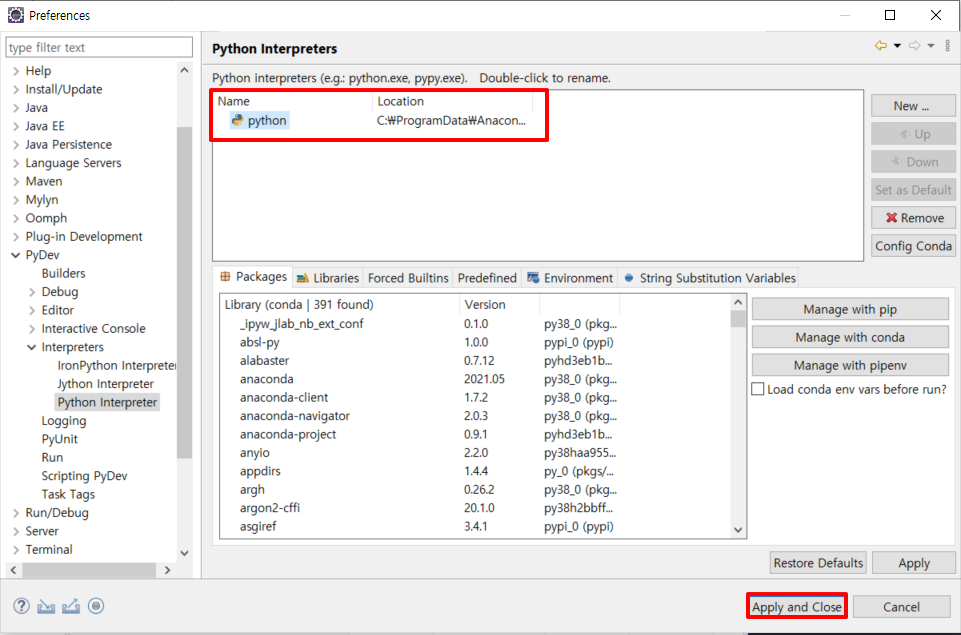Switch to the Libraries tab
The width and height of the screenshot is (961, 635).
(x=328, y=278)
